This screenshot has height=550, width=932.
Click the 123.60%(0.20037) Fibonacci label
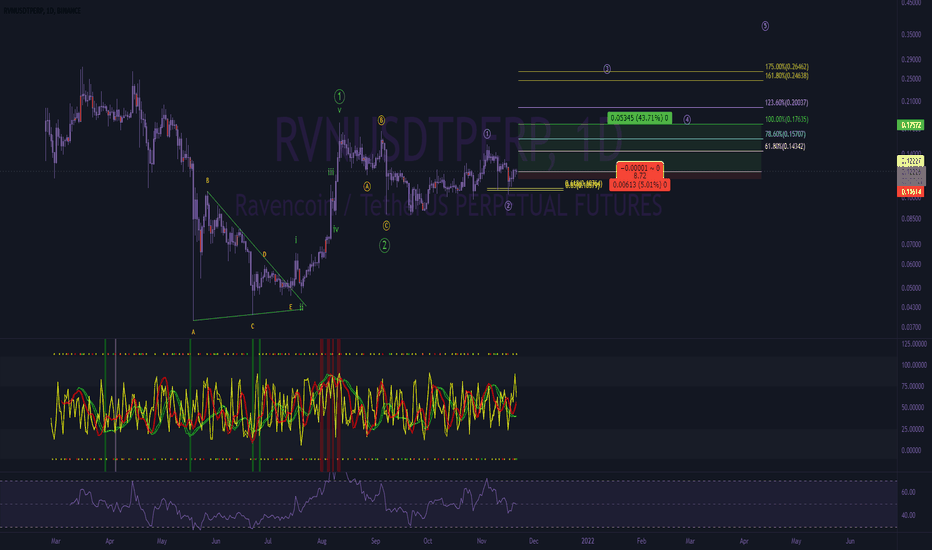tap(786, 103)
